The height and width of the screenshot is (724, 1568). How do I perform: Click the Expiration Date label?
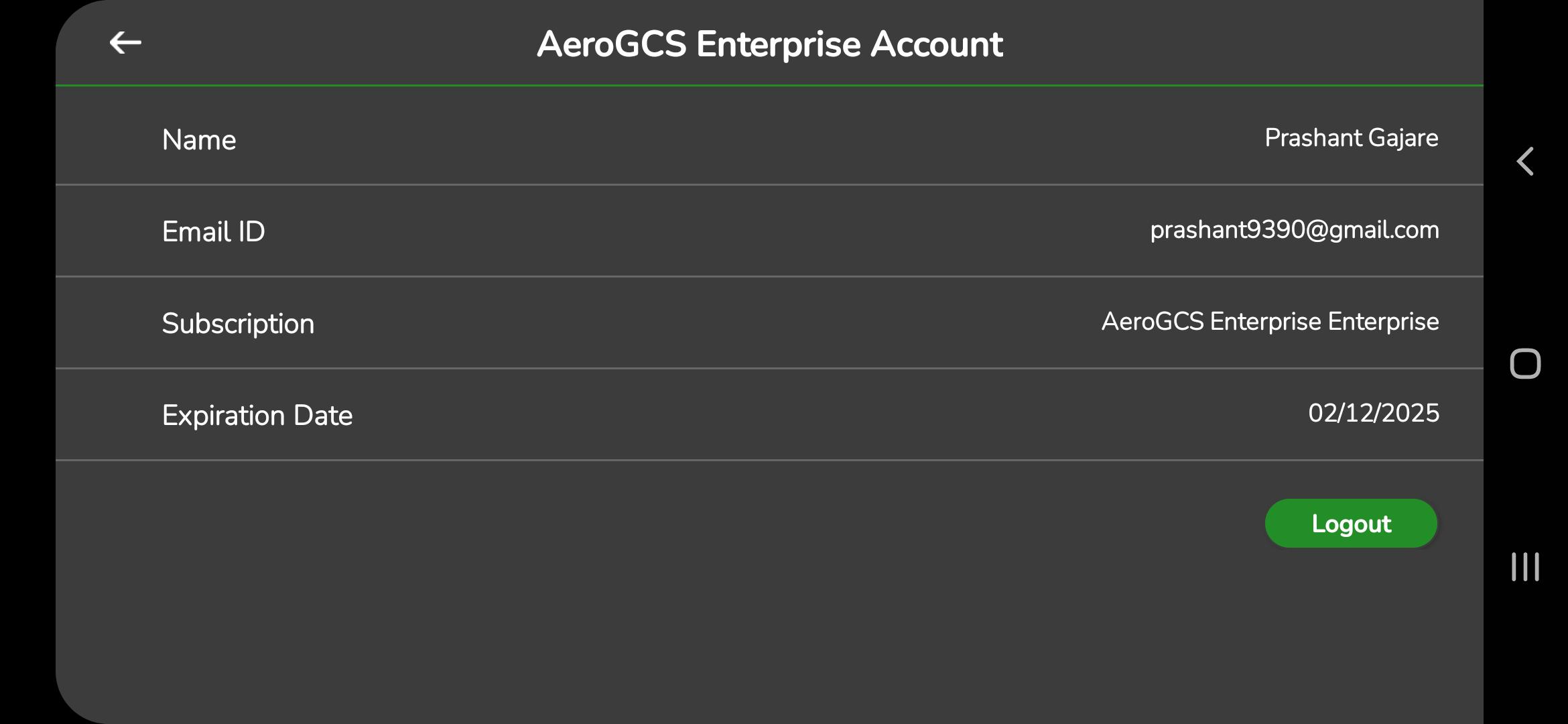257,416
